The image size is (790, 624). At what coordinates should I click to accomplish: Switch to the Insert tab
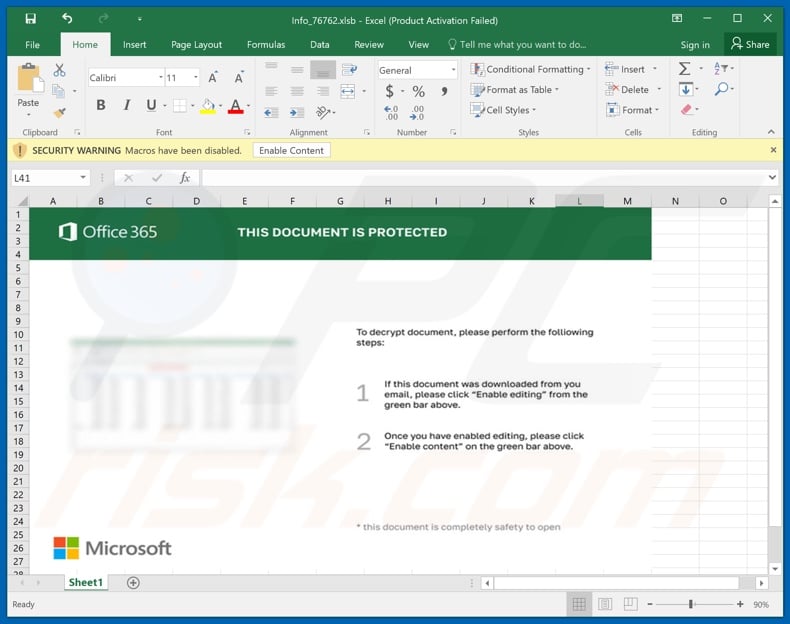(x=135, y=45)
